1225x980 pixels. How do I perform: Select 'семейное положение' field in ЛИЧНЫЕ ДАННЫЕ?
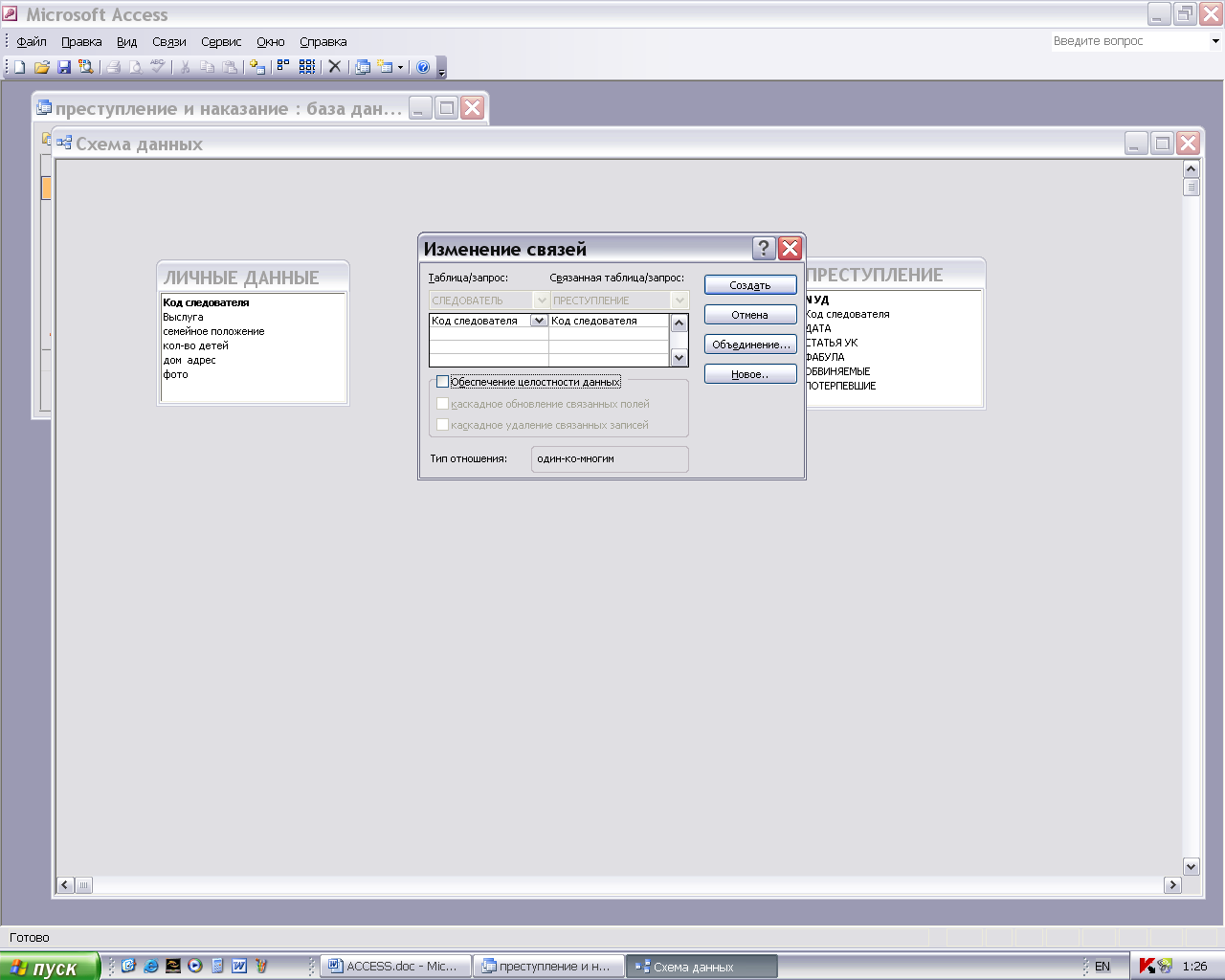point(213,331)
